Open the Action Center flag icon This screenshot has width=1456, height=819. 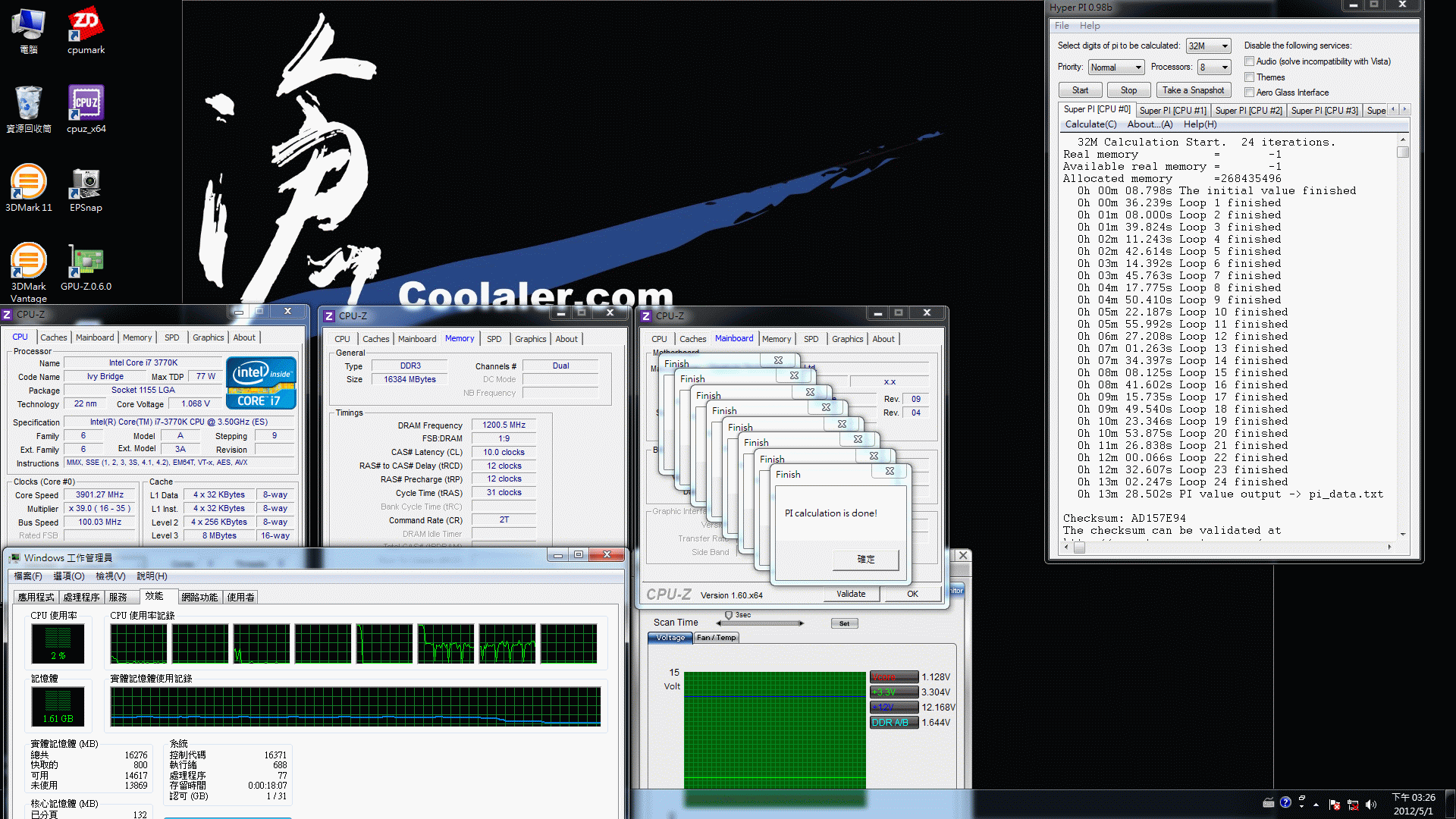pyautogui.click(x=1335, y=805)
